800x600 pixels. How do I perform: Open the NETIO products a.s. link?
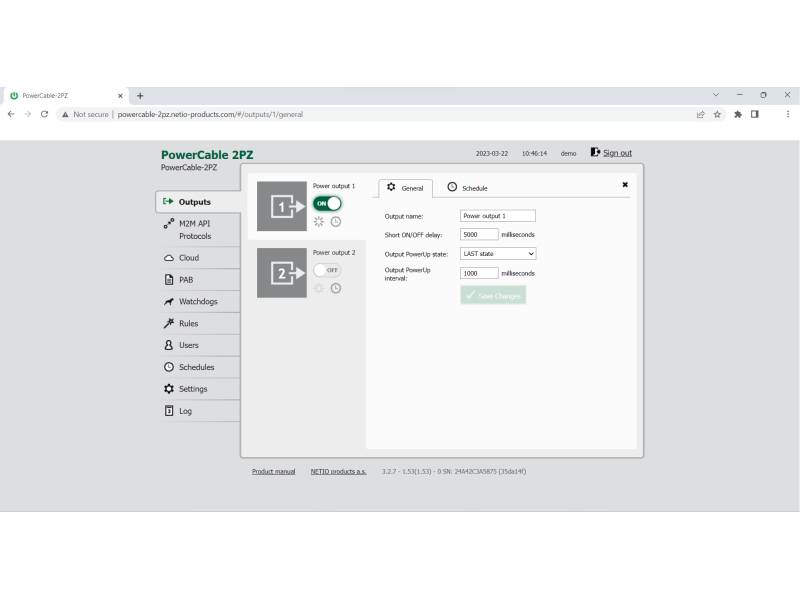pyautogui.click(x=339, y=471)
